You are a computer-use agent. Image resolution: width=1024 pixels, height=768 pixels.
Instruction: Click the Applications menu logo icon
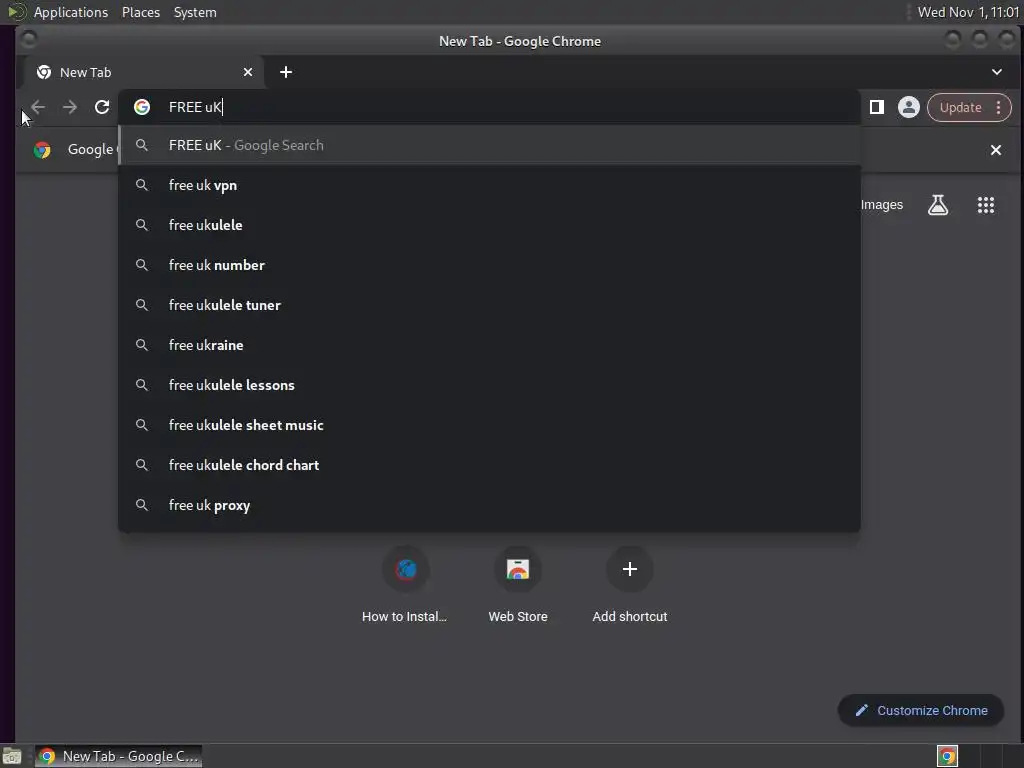[x=15, y=12]
